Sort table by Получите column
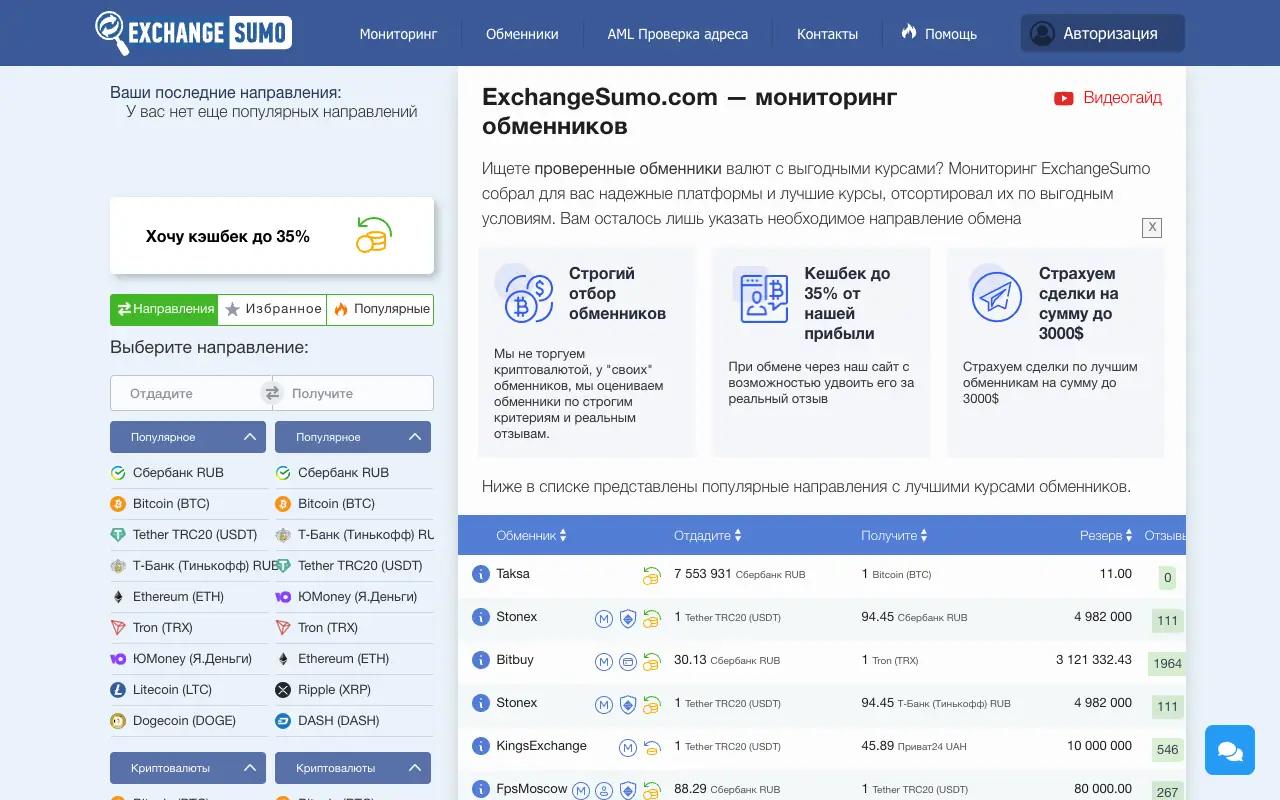The width and height of the screenshot is (1280, 800). [894, 536]
